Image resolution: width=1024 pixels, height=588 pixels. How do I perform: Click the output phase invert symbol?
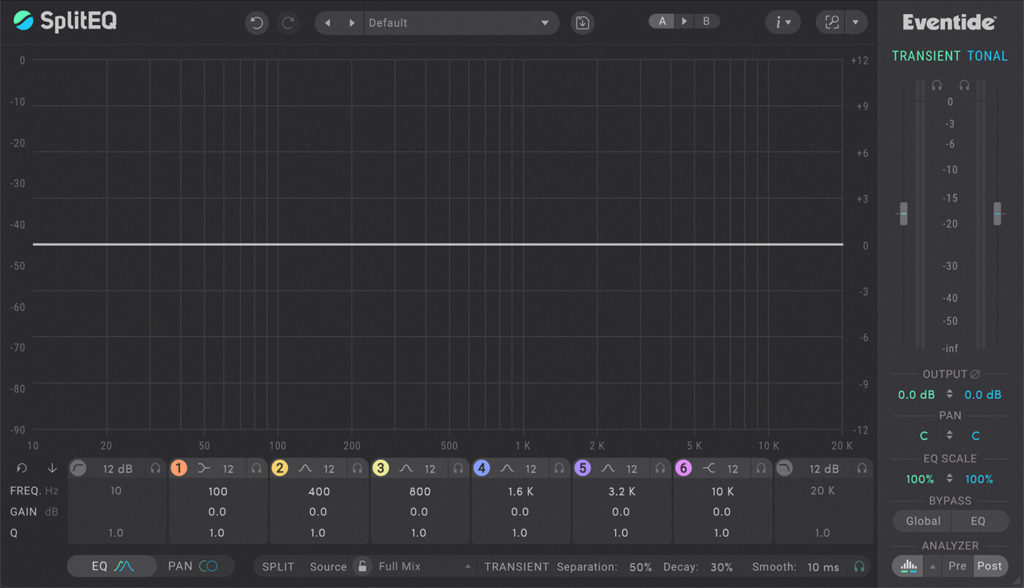[x=975, y=374]
